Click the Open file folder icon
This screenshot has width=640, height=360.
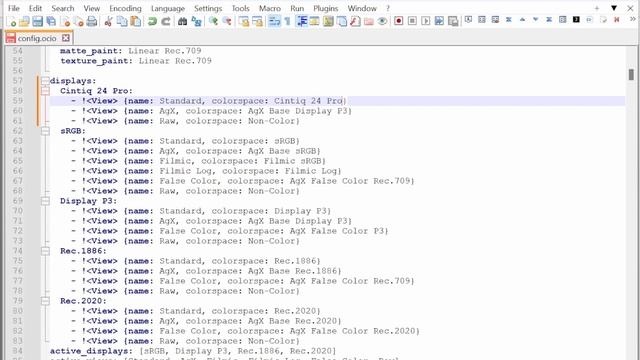(x=24, y=21)
